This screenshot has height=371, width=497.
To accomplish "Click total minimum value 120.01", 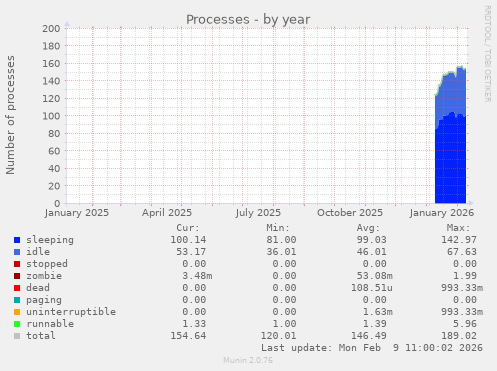I will [x=278, y=336].
